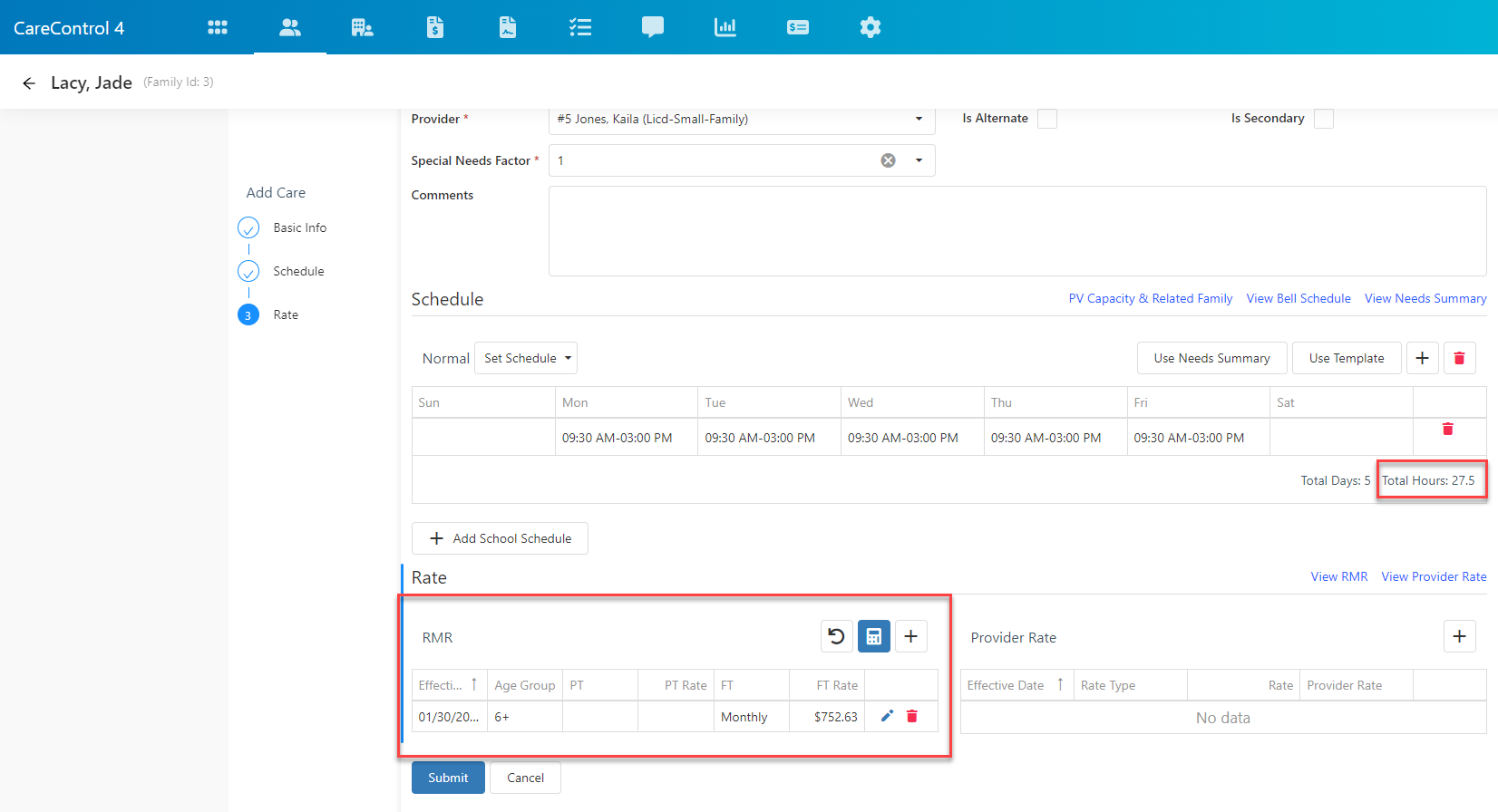Check the Is Secondary checkbox
The image size is (1498, 812).
point(1324,119)
